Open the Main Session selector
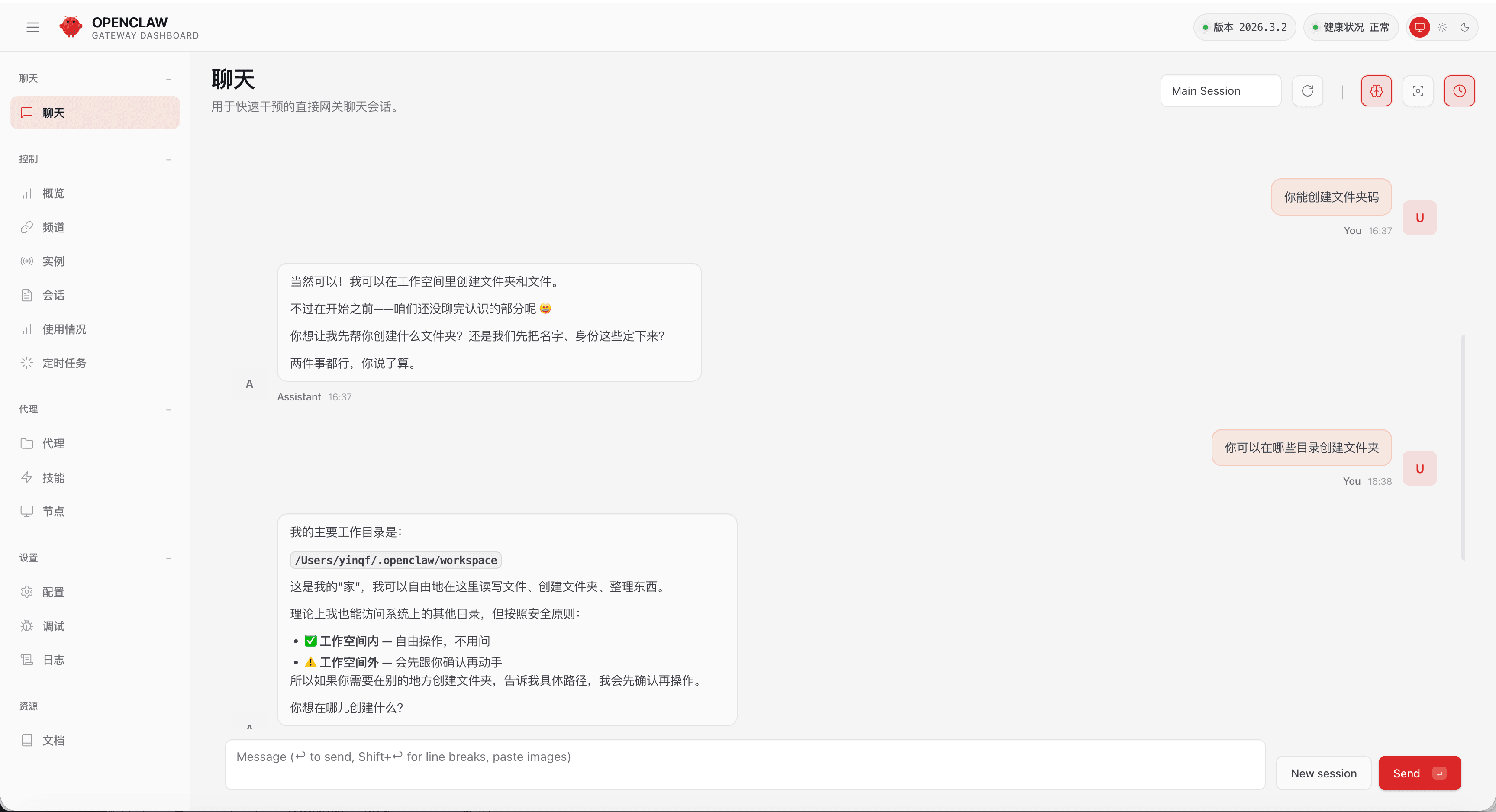1496x812 pixels. (1220, 90)
